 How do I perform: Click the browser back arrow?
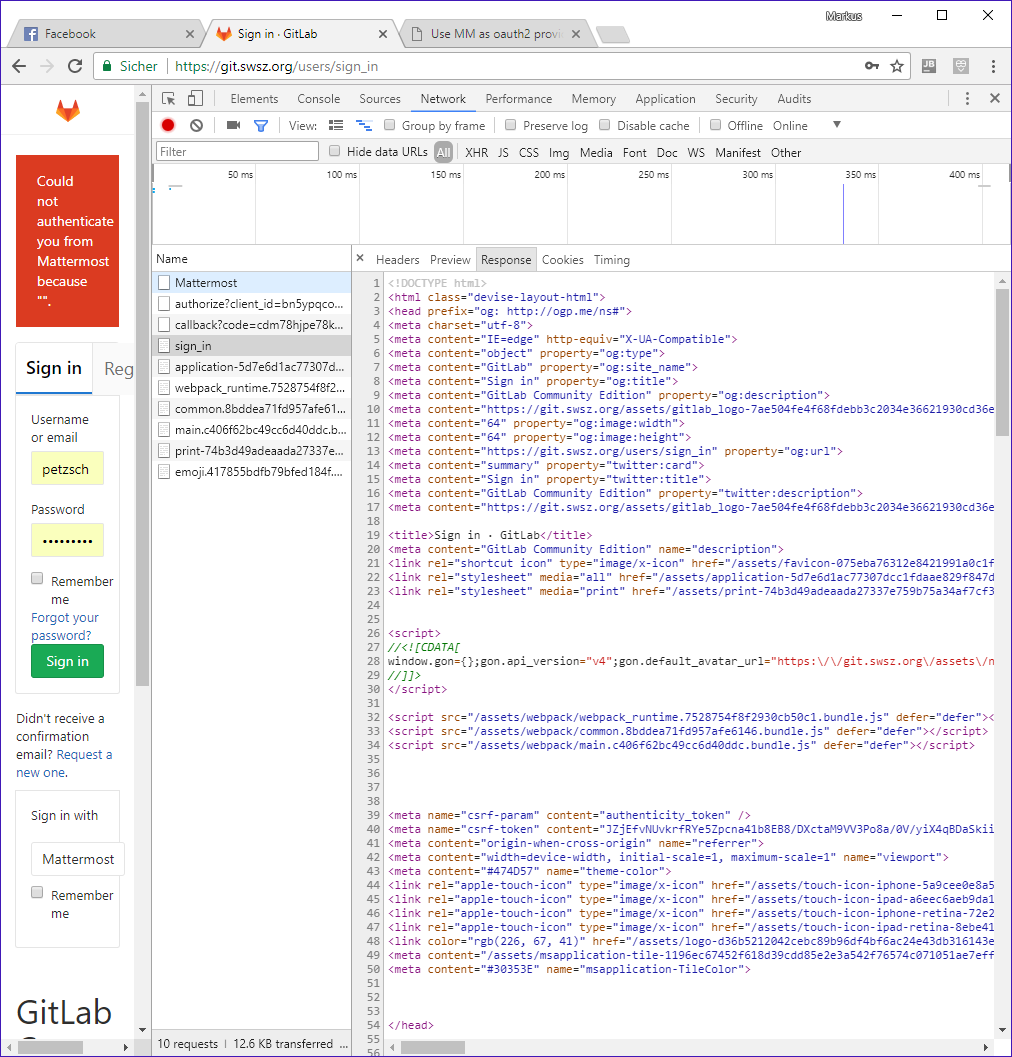coord(19,66)
